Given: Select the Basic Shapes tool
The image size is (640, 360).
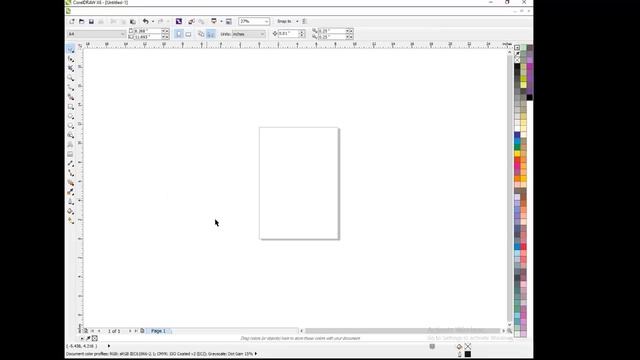Looking at the screenshot, I should [x=71, y=135].
